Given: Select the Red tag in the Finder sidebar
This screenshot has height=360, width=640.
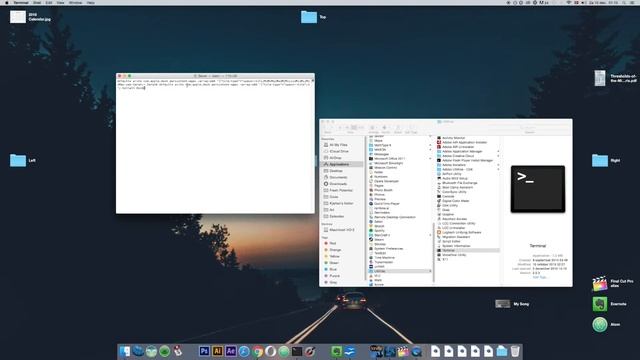Looking at the screenshot, I should click(333, 243).
